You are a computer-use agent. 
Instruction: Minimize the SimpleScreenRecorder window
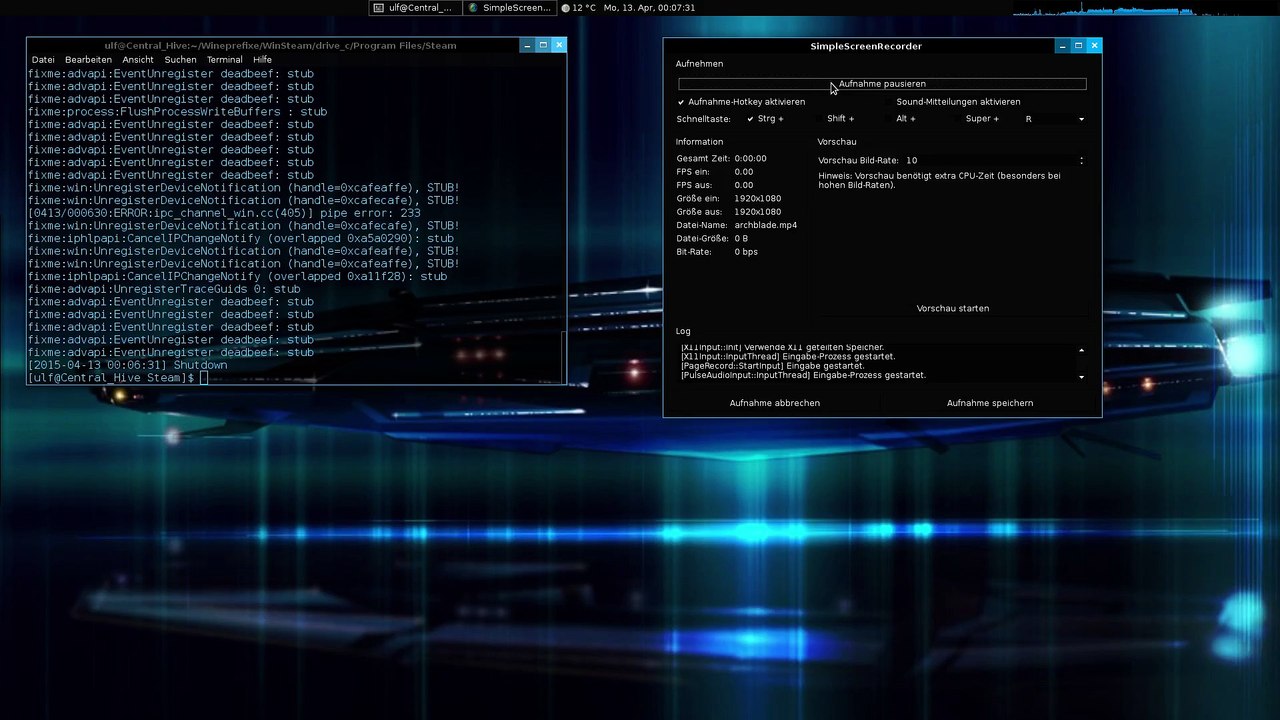tap(1062, 45)
